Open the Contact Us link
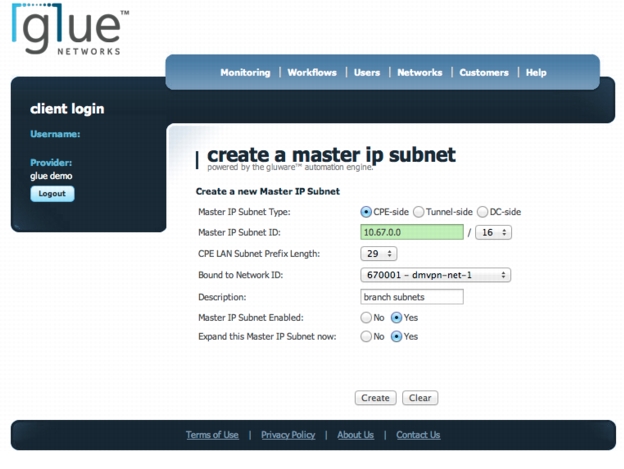Viewport: 624px width, 469px height. [418, 435]
